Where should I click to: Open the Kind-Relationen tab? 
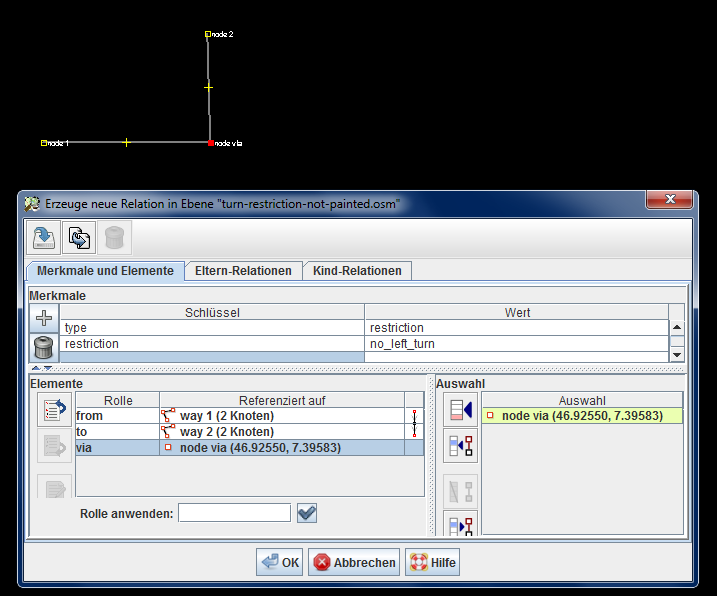pyautogui.click(x=357, y=271)
